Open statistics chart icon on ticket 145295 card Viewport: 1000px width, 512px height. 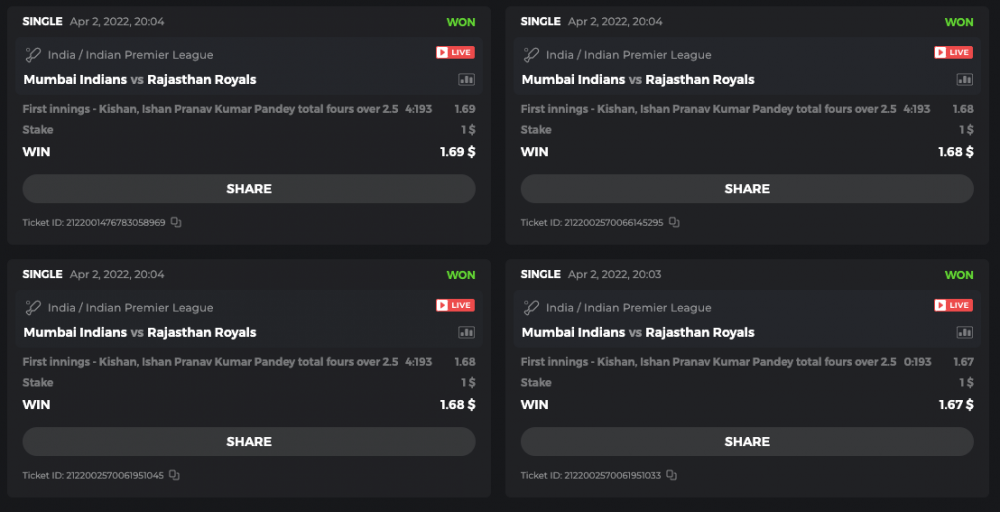964,80
